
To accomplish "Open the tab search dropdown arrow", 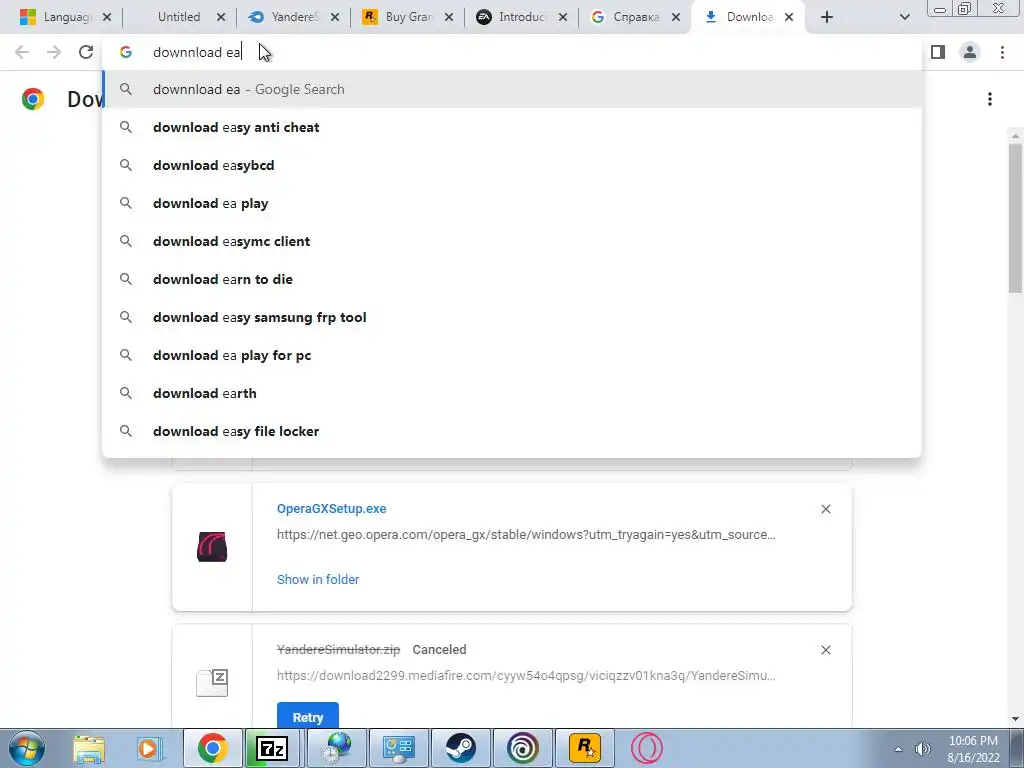I will coord(904,17).
